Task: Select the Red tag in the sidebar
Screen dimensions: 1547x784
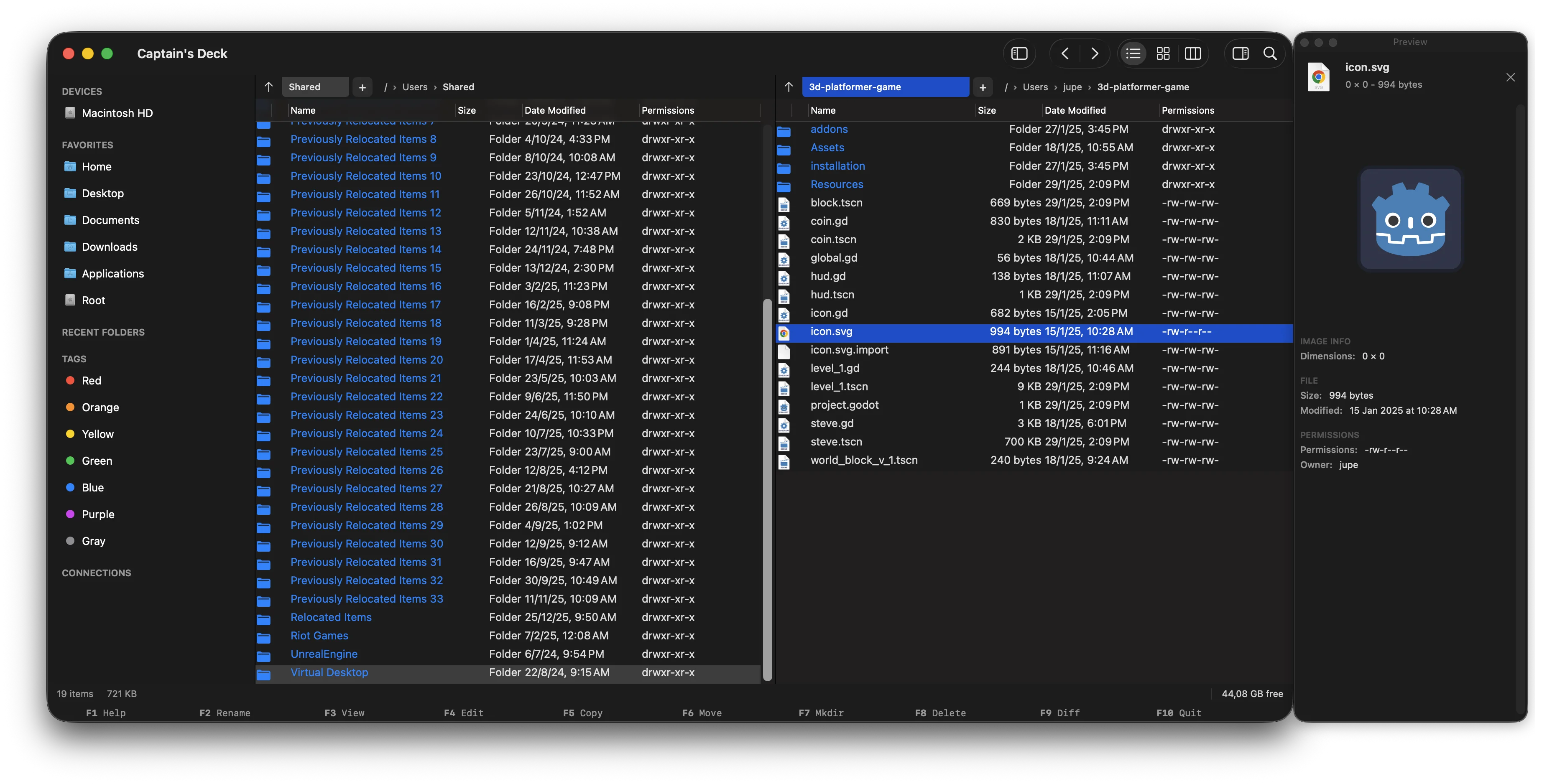Action: 91,380
